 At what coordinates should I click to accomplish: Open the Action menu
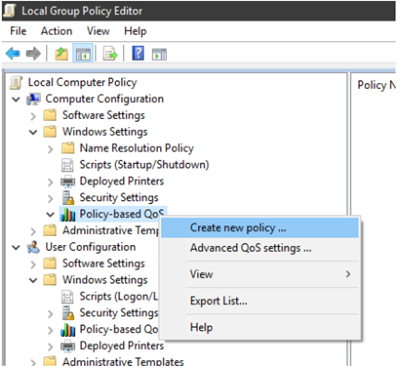point(56,31)
